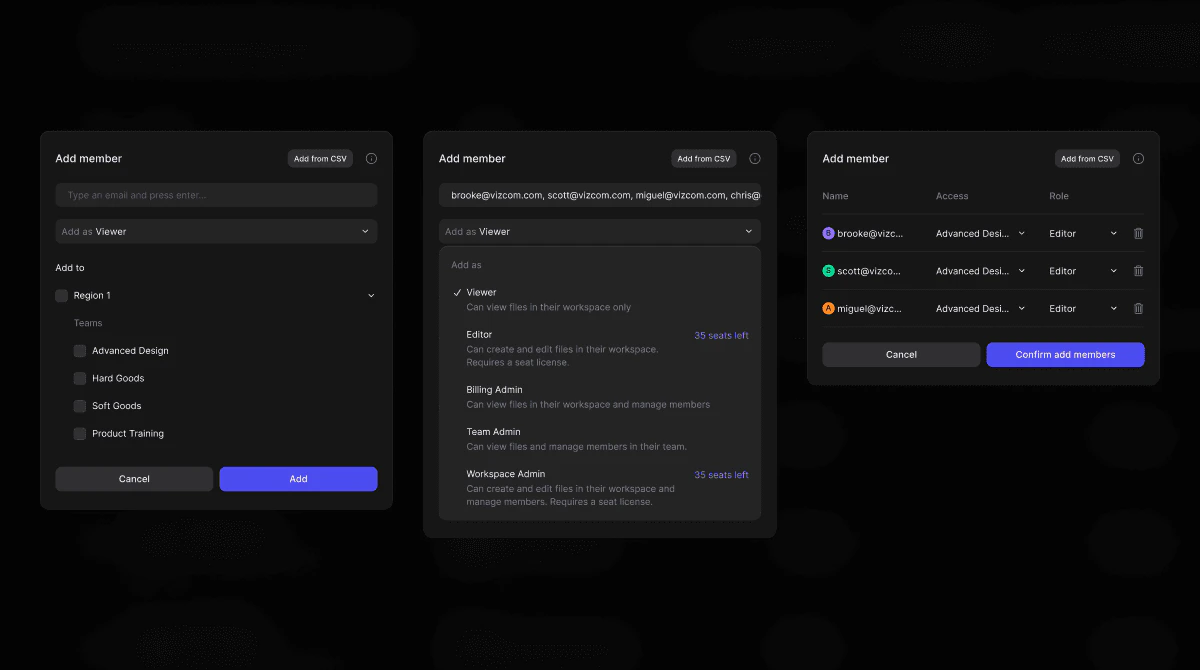This screenshot has width=1200, height=670.
Task: Click the brooke@vizc... email text
Action: coord(870,233)
